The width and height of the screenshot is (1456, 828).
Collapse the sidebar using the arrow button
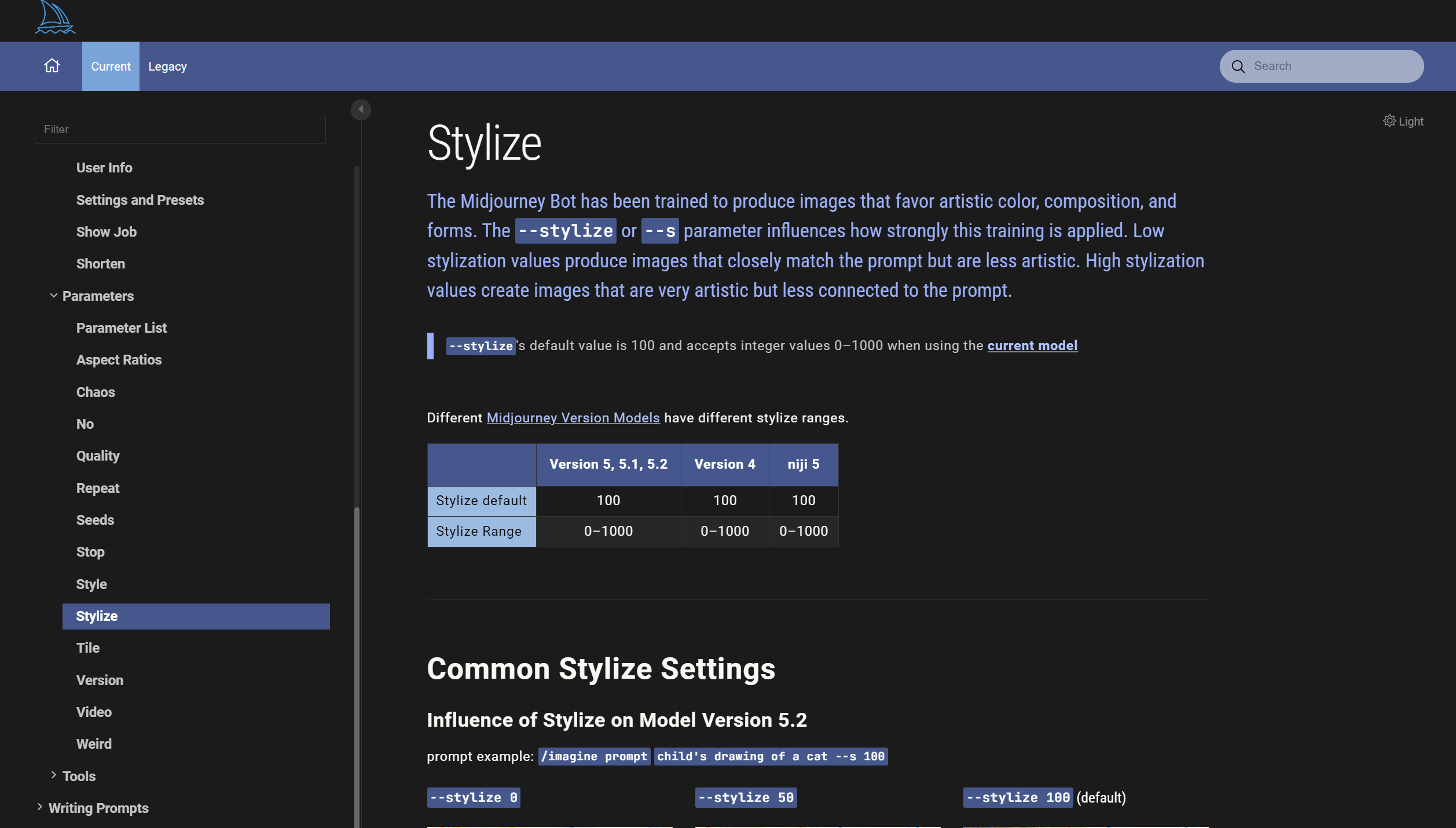(361, 109)
